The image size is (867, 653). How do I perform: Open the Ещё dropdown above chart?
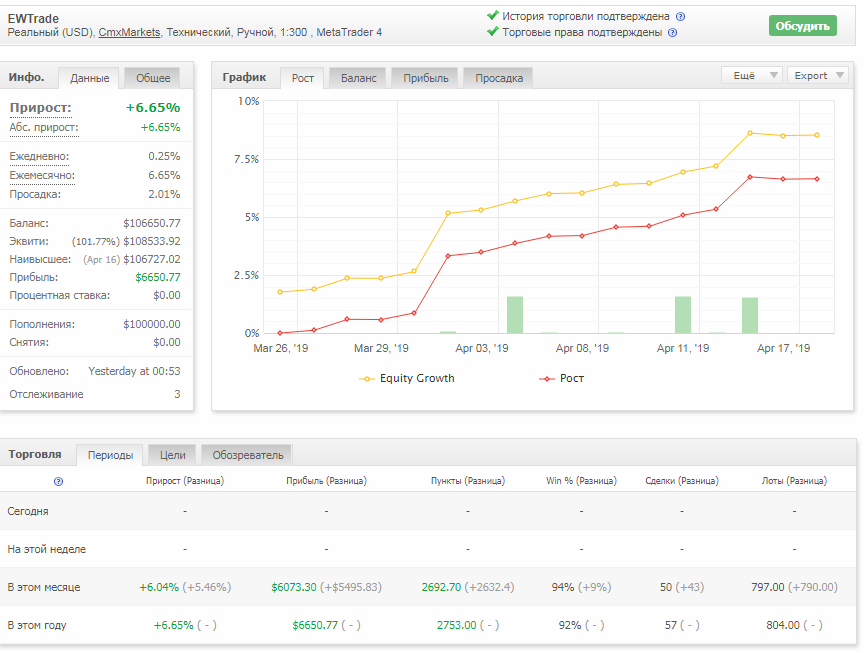751,75
